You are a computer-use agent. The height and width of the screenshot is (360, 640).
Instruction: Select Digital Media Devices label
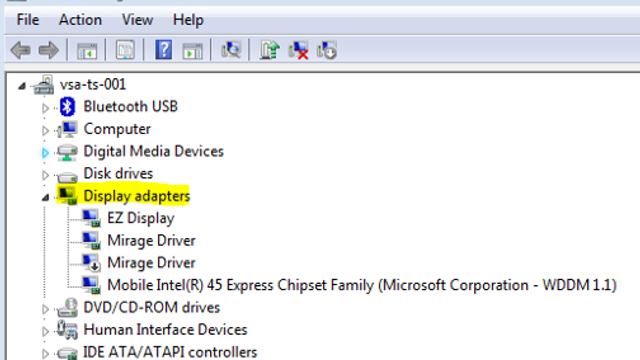153,151
